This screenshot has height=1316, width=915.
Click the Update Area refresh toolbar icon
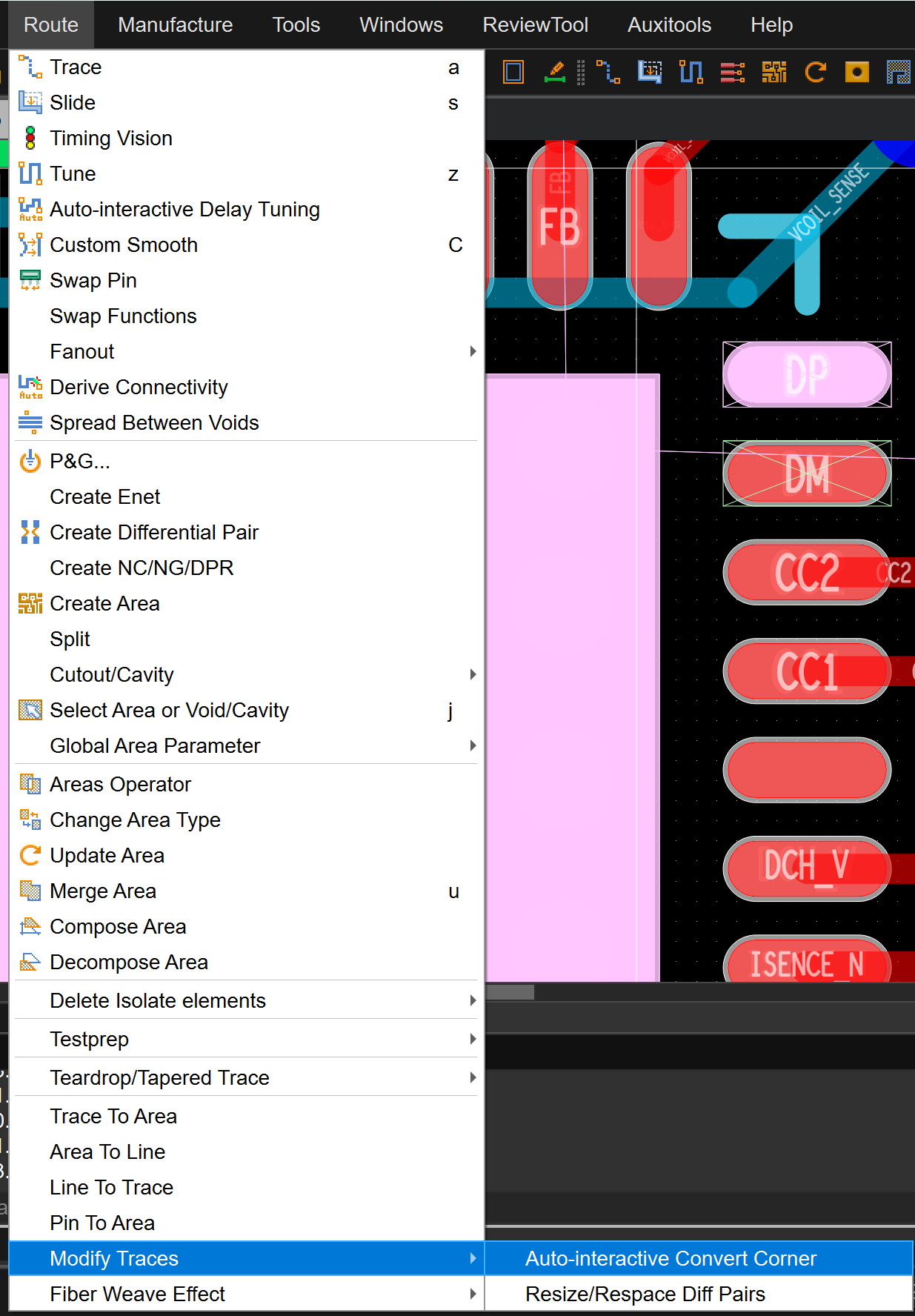point(815,72)
